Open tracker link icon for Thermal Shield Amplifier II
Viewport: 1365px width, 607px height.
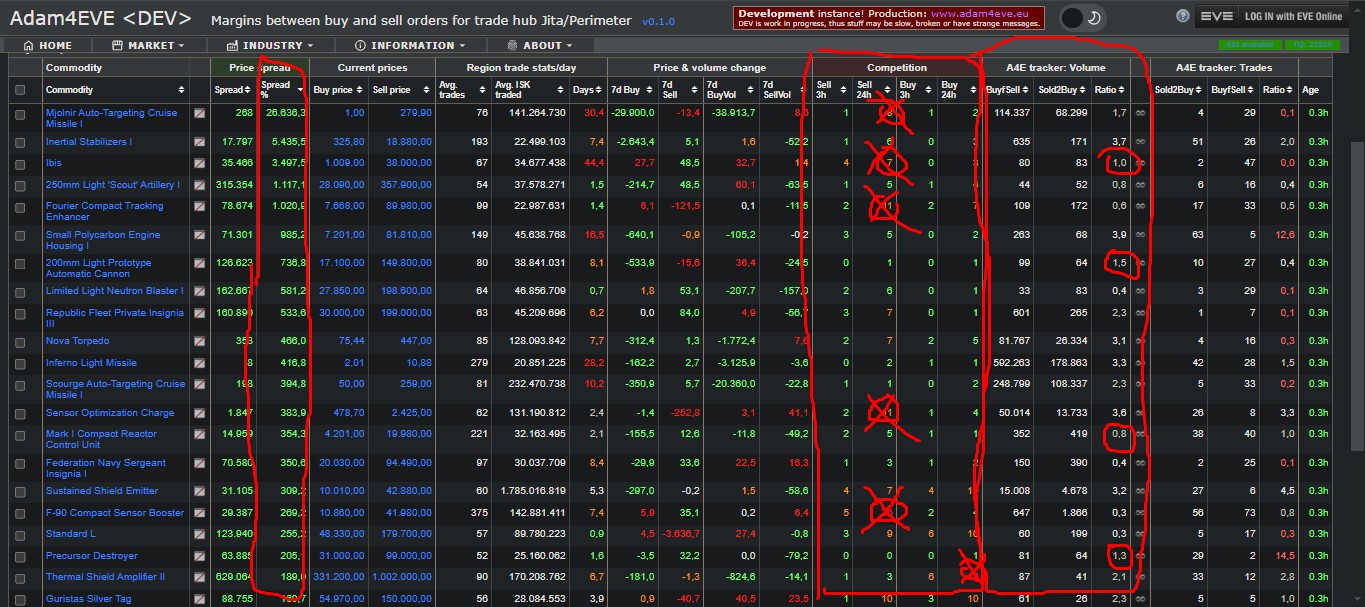coord(1140,577)
